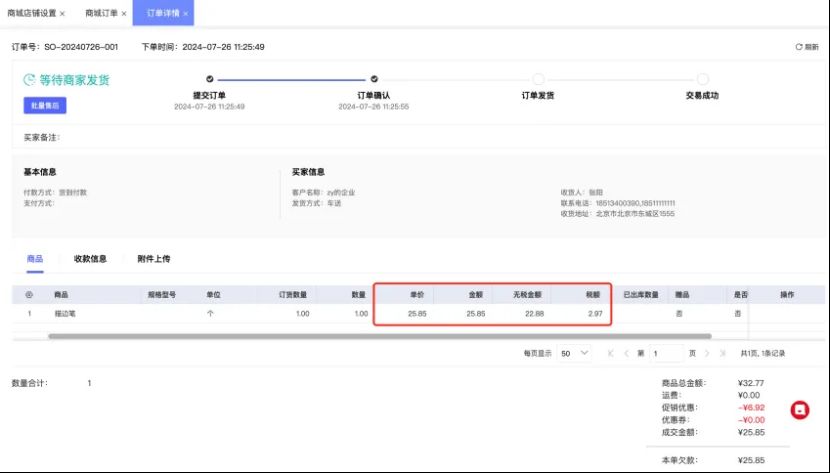Screen dimensions: 830x473
Task: Go to previous page arrow
Action: [626, 354]
